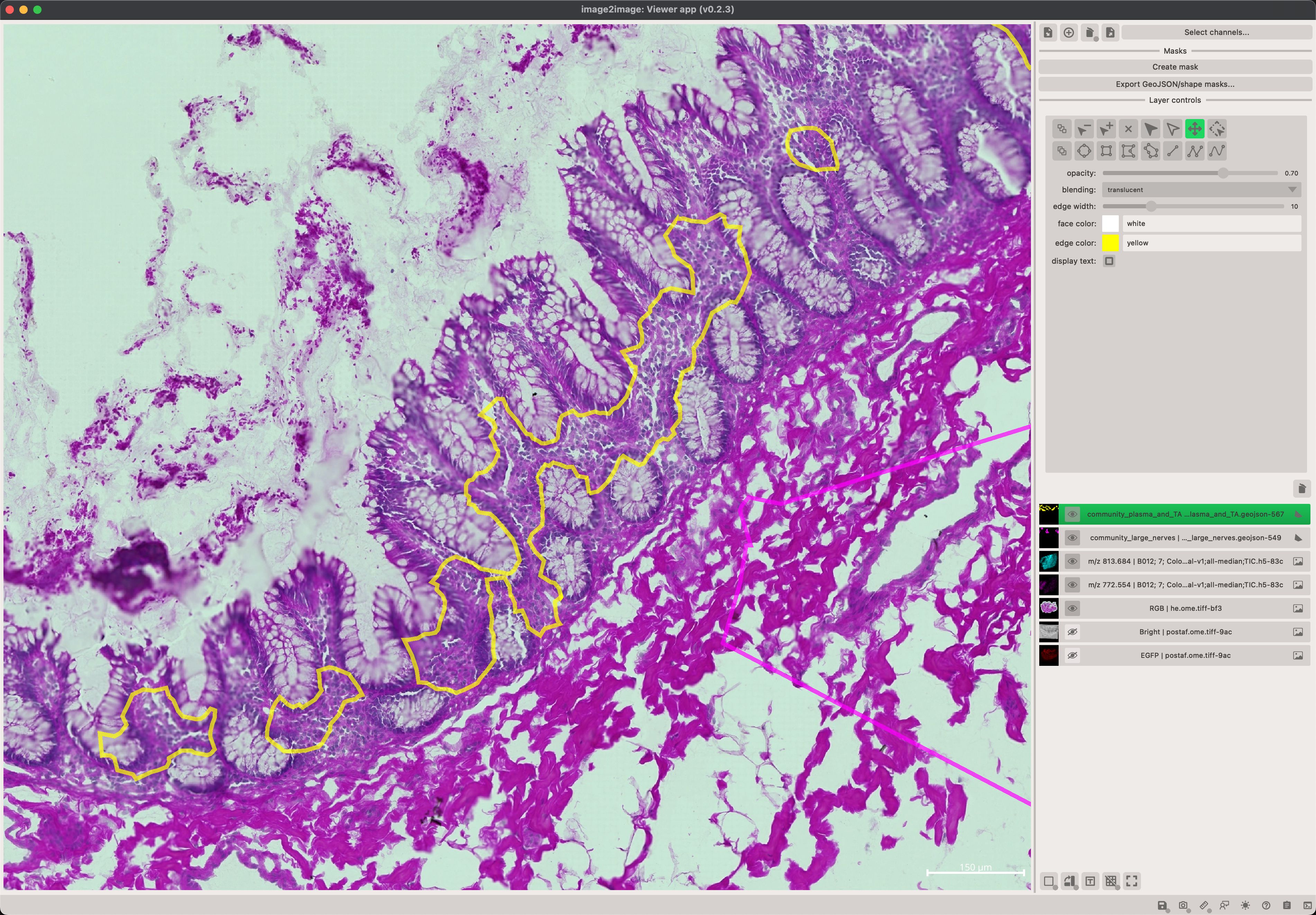Click delete selected shapes X icon
The width and height of the screenshot is (1316, 915).
coord(1128,129)
